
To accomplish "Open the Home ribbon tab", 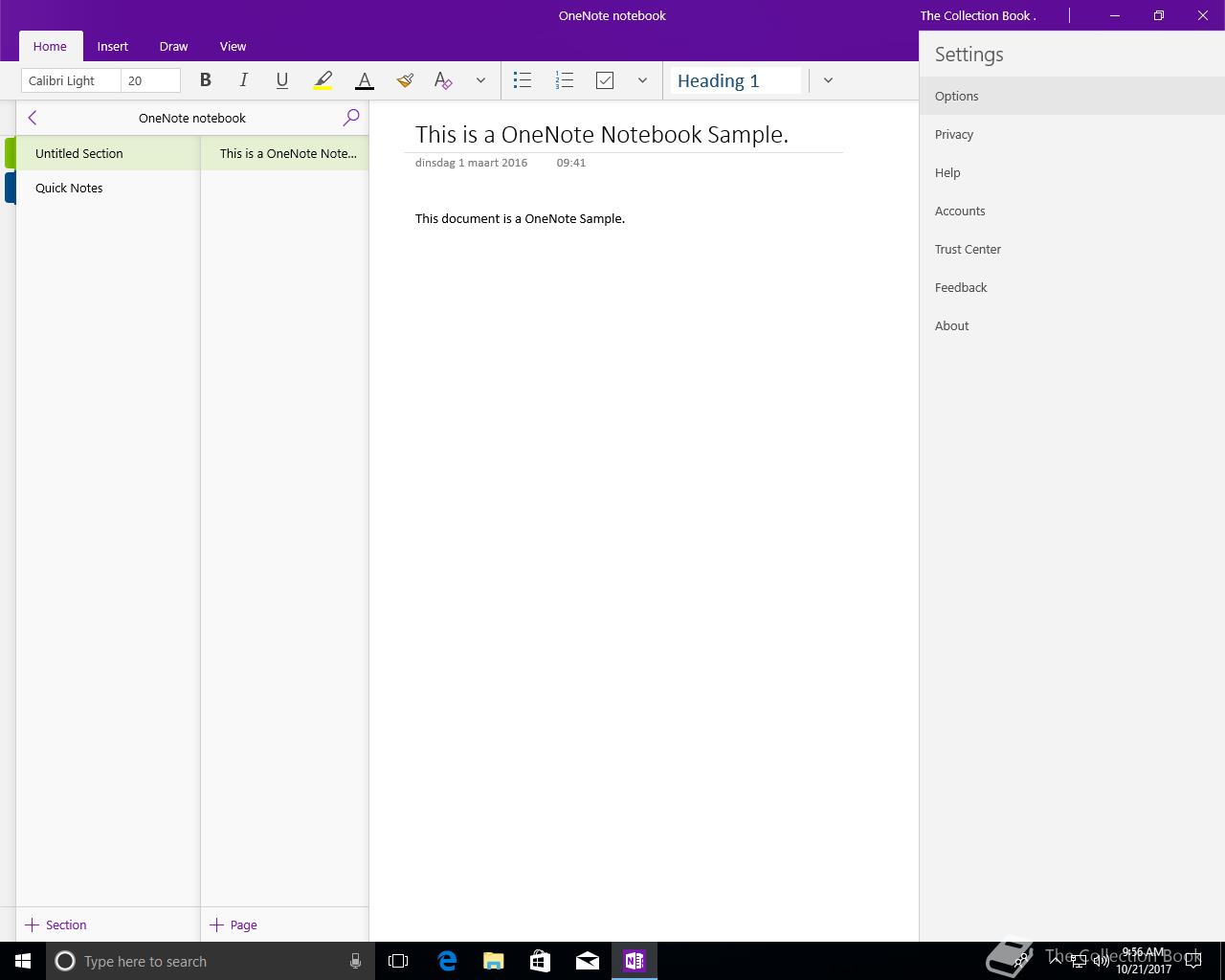I will coord(50,46).
